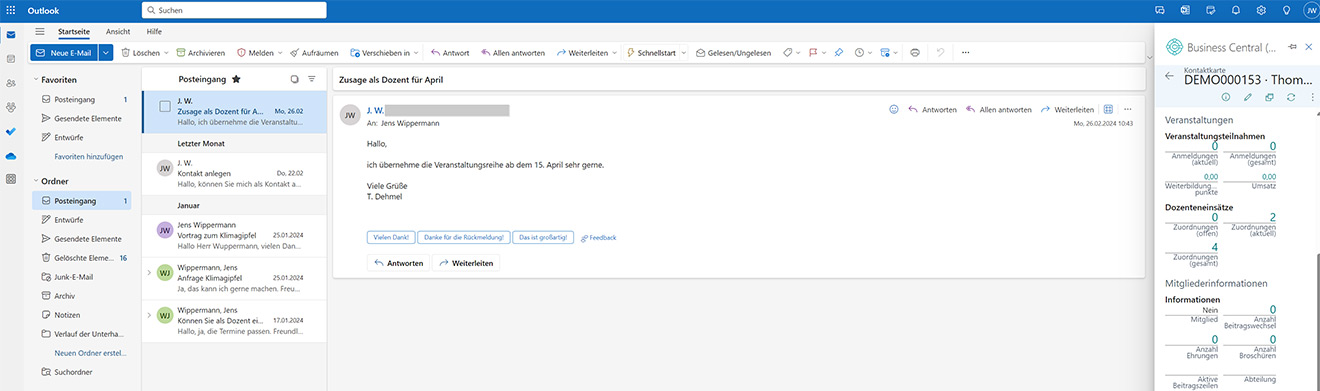This screenshot has width=1320, height=391.
Task: Pin the Business Central add-in pane
Action: [x=1292, y=47]
